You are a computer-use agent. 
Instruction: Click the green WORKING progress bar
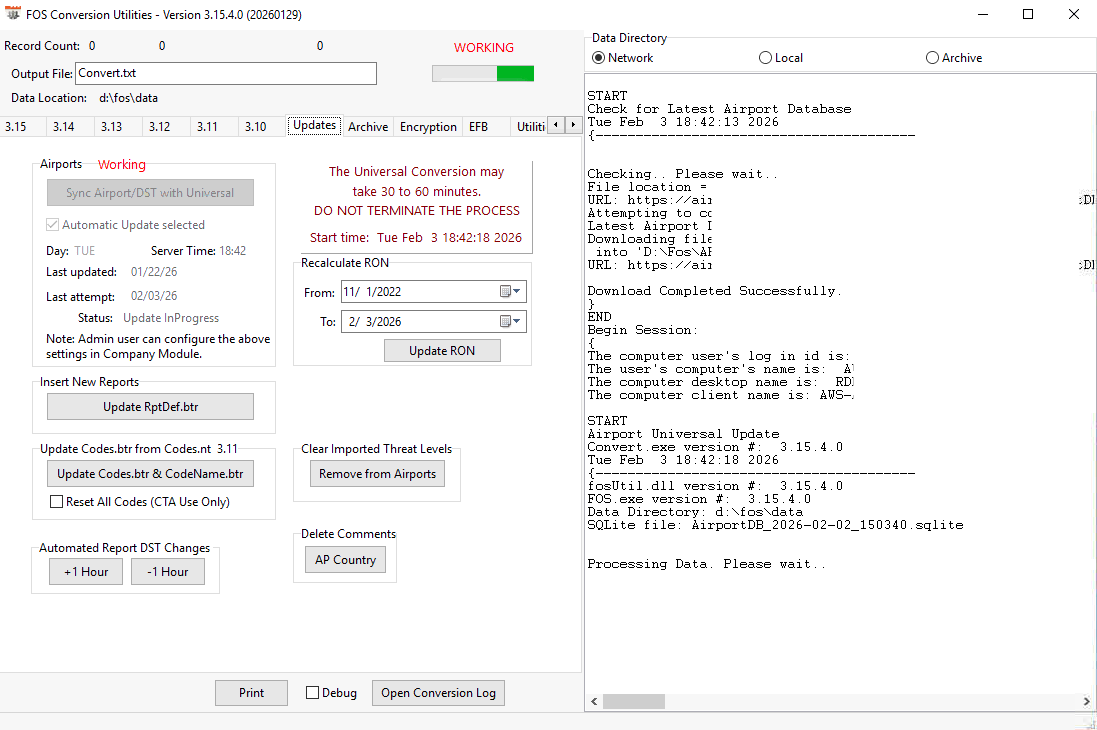click(x=483, y=74)
